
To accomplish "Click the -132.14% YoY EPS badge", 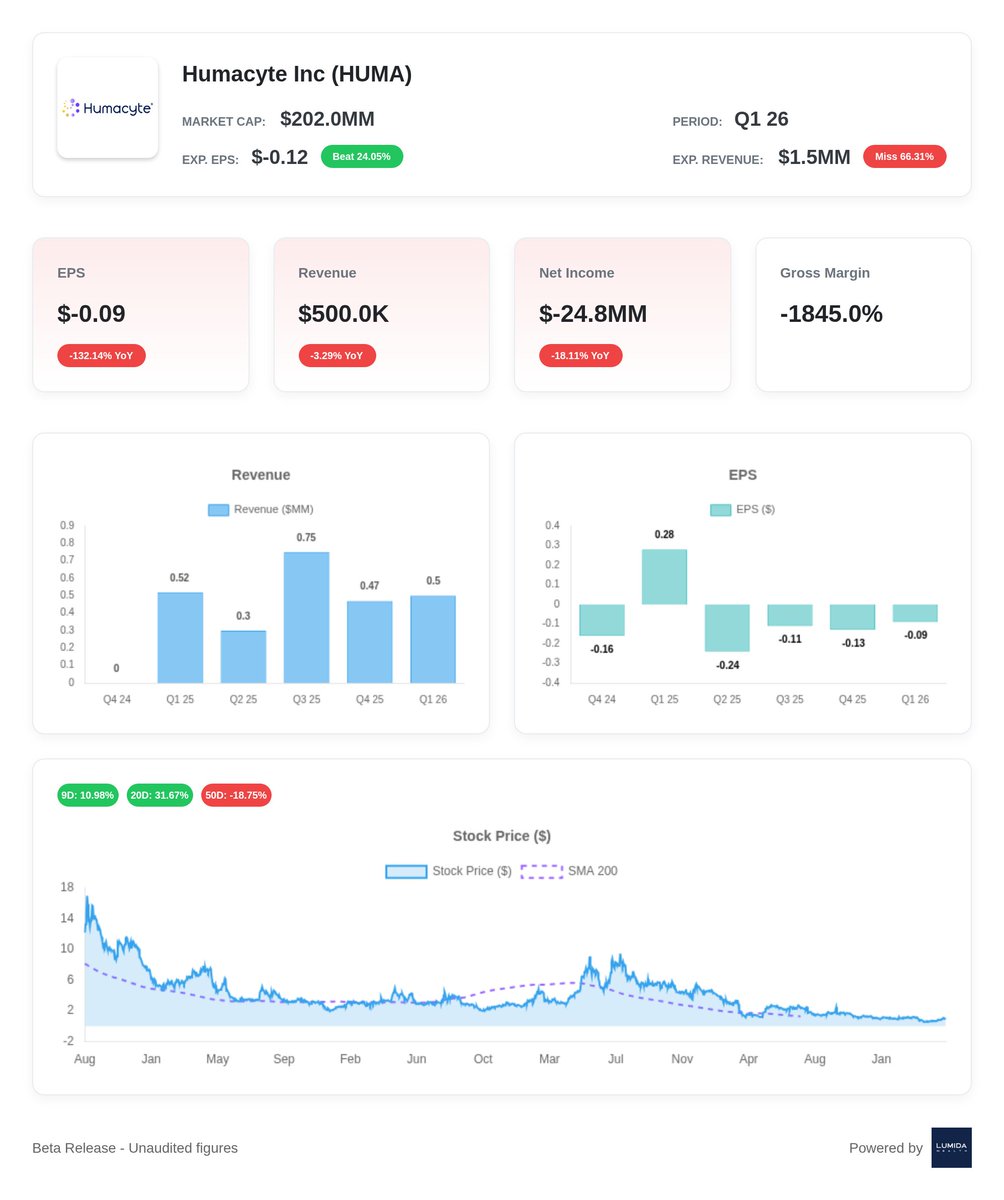I will click(102, 356).
